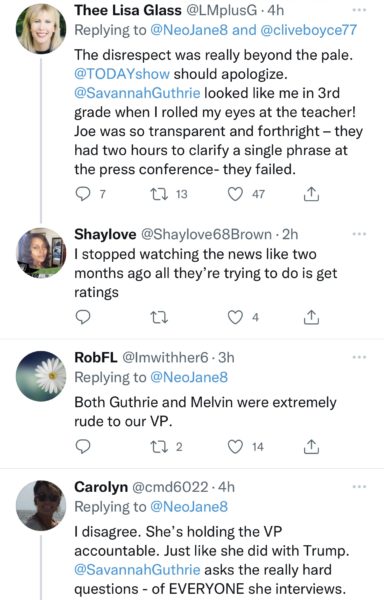The image size is (384, 600).
Task: Reply to Shaylove's tweet about ratings
Action: (x=82, y=317)
